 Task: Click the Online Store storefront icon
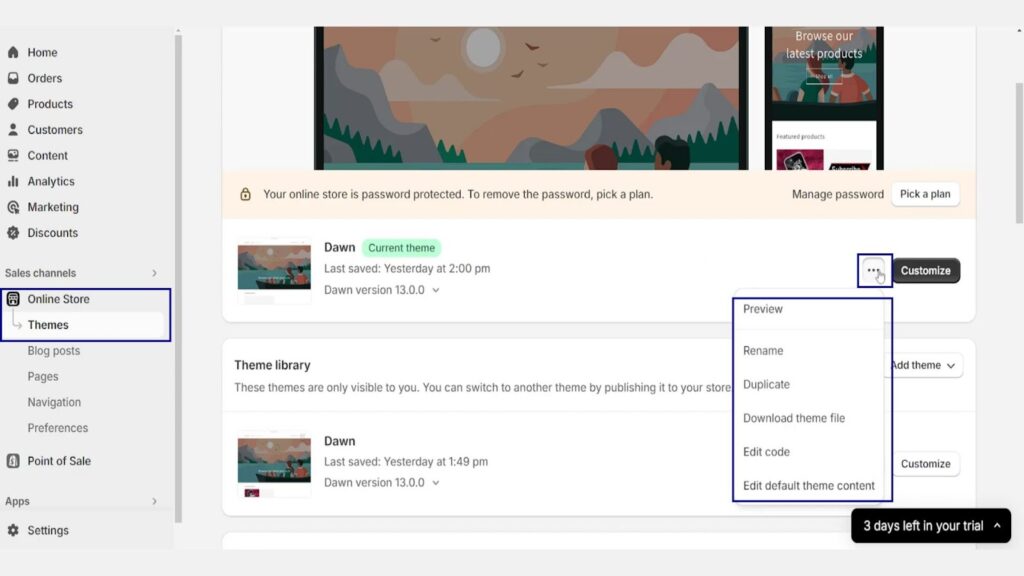[x=14, y=298]
